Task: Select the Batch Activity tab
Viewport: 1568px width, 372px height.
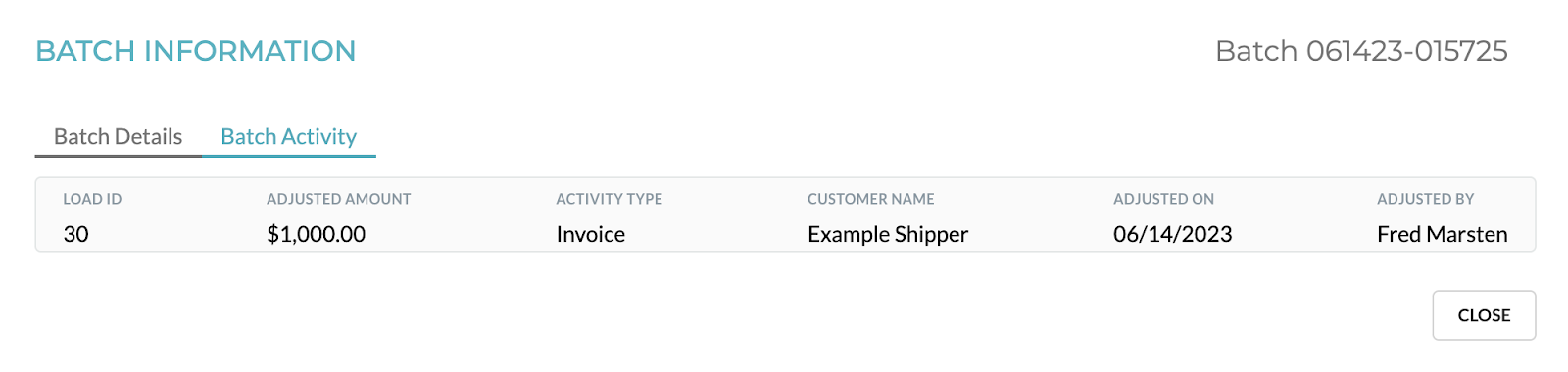Action: click(x=289, y=137)
